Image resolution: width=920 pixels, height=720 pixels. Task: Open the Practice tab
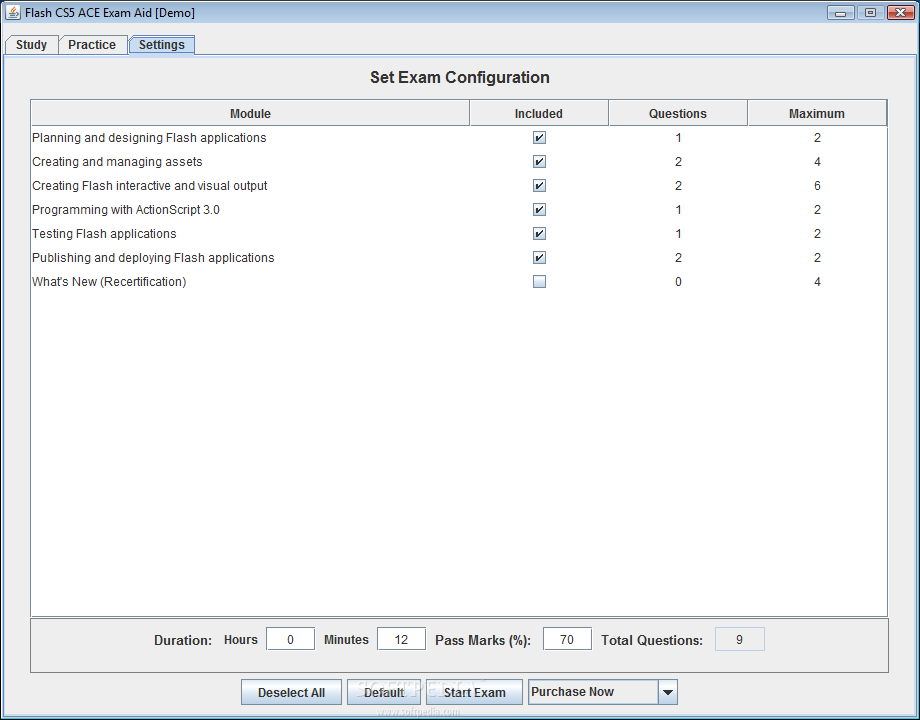point(92,45)
